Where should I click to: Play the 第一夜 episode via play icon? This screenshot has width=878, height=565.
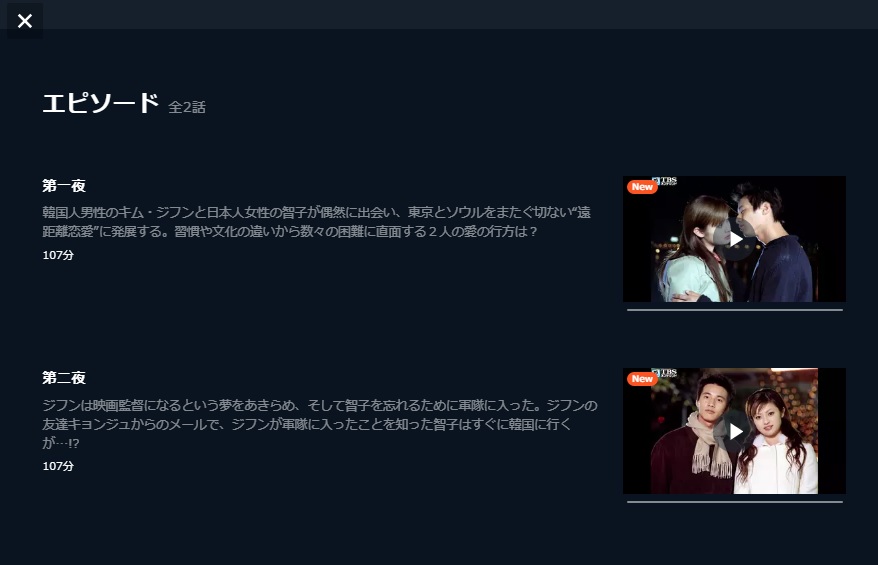click(735, 240)
